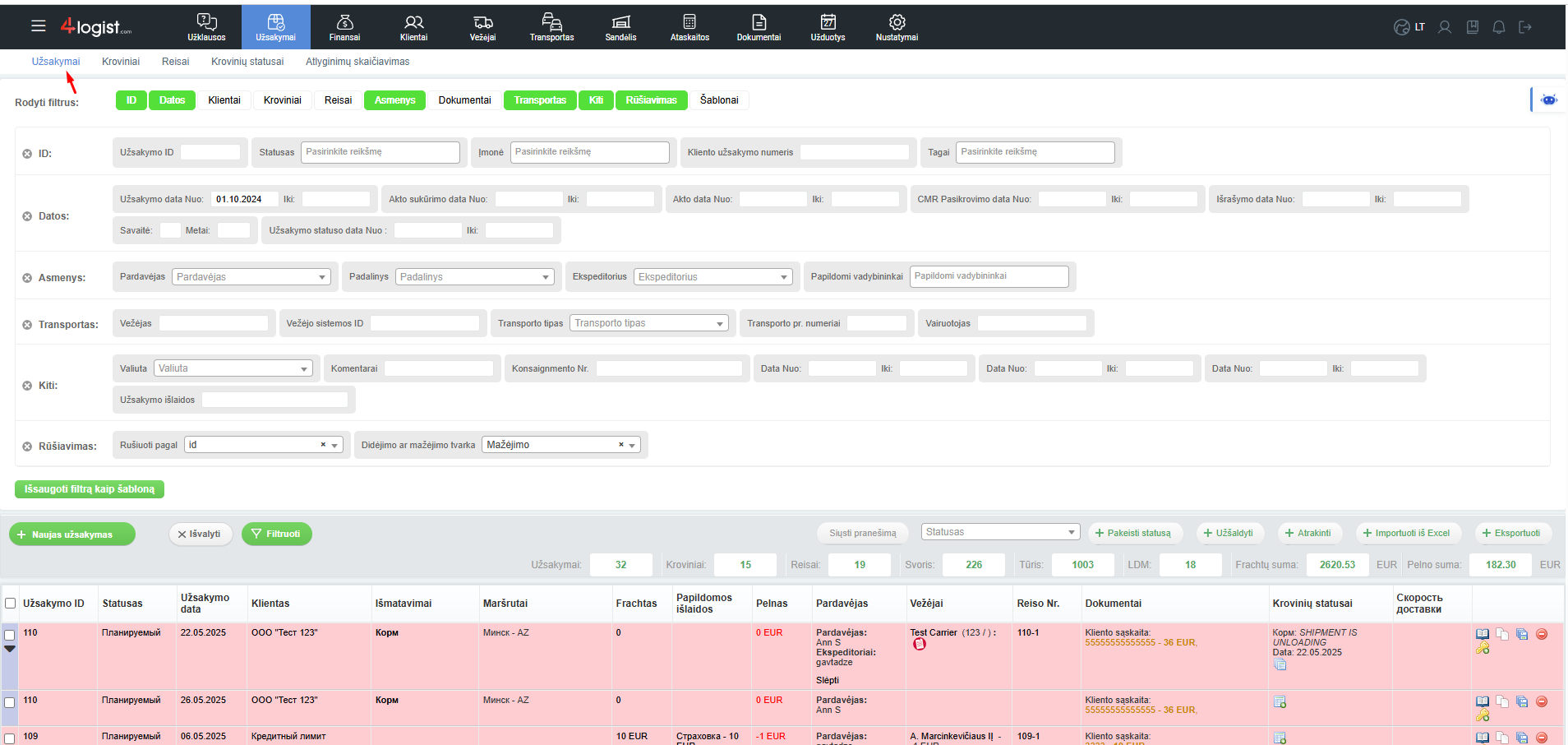Open the Statusas filter dropdown in ID row
The image size is (1568, 745).
(380, 152)
